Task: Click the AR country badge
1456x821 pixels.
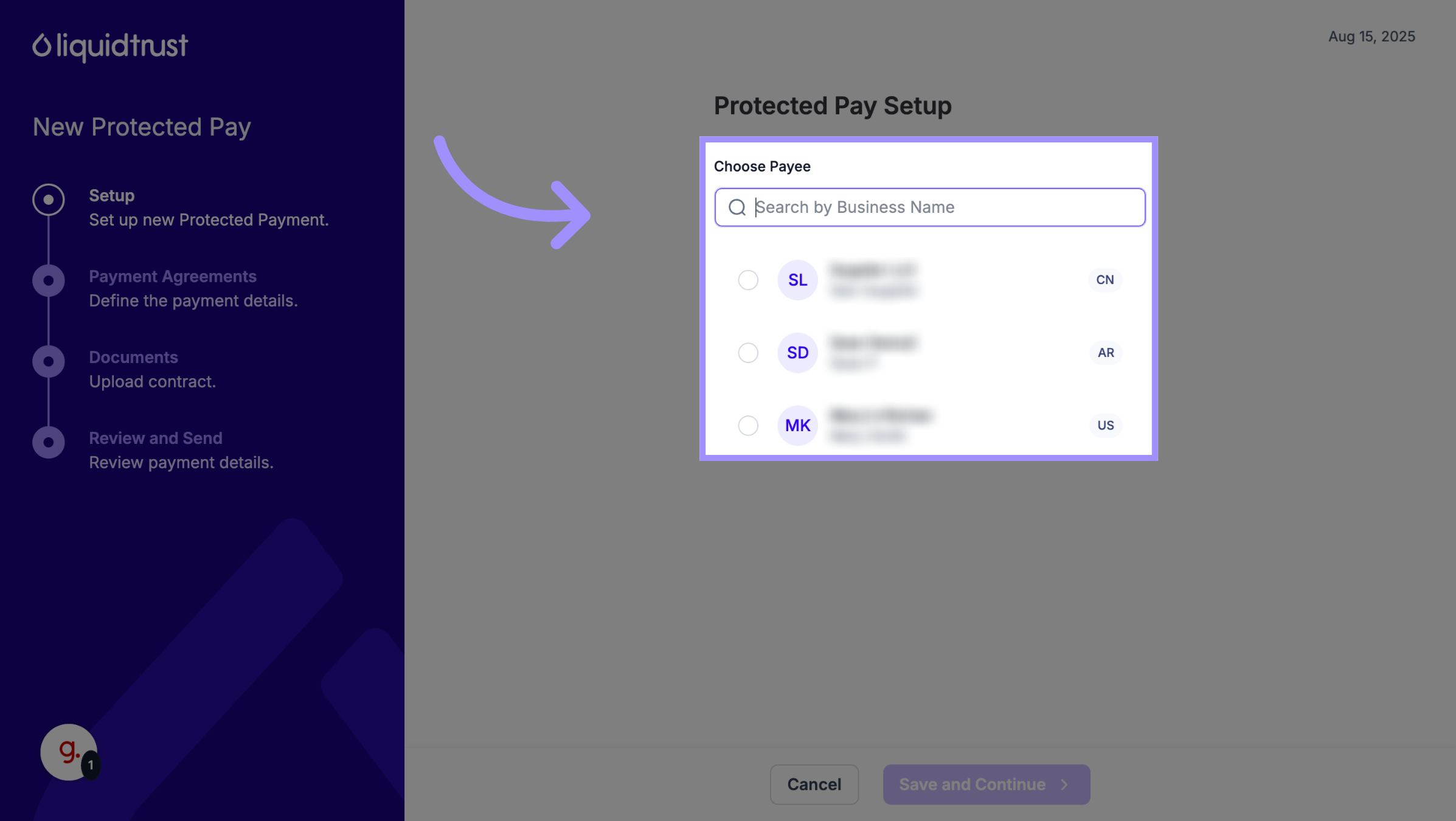Action: point(1105,353)
